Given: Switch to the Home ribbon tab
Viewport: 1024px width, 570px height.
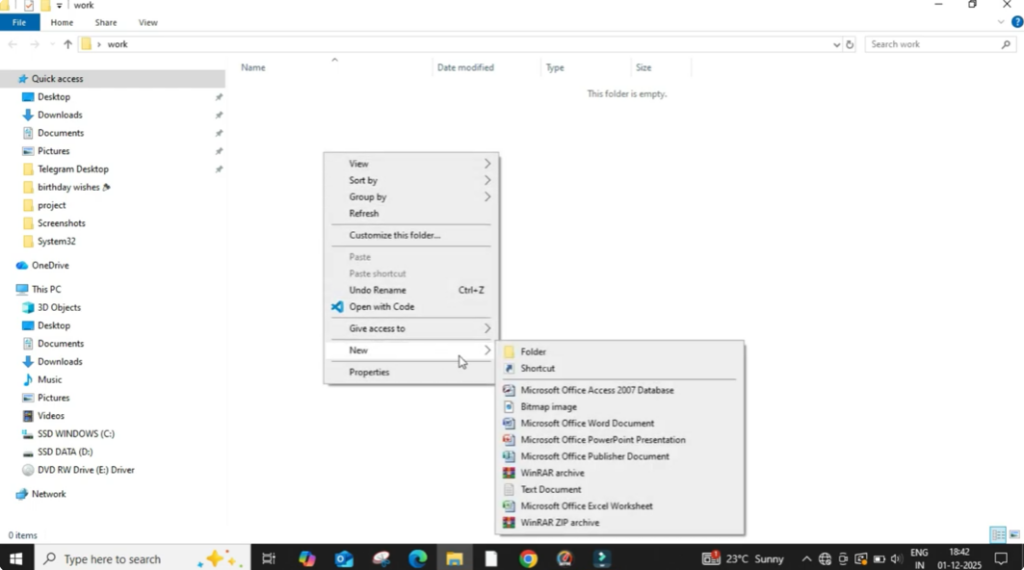Looking at the screenshot, I should (x=62, y=22).
